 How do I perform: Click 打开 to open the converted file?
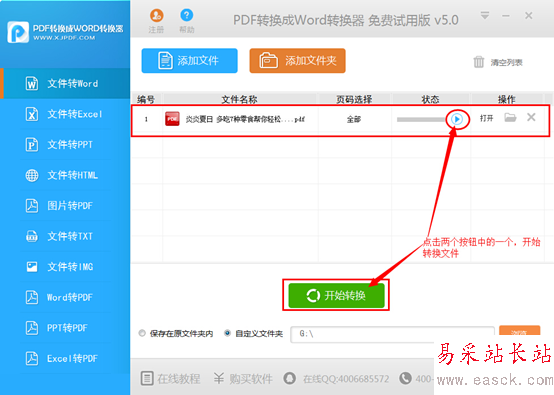[x=486, y=118]
